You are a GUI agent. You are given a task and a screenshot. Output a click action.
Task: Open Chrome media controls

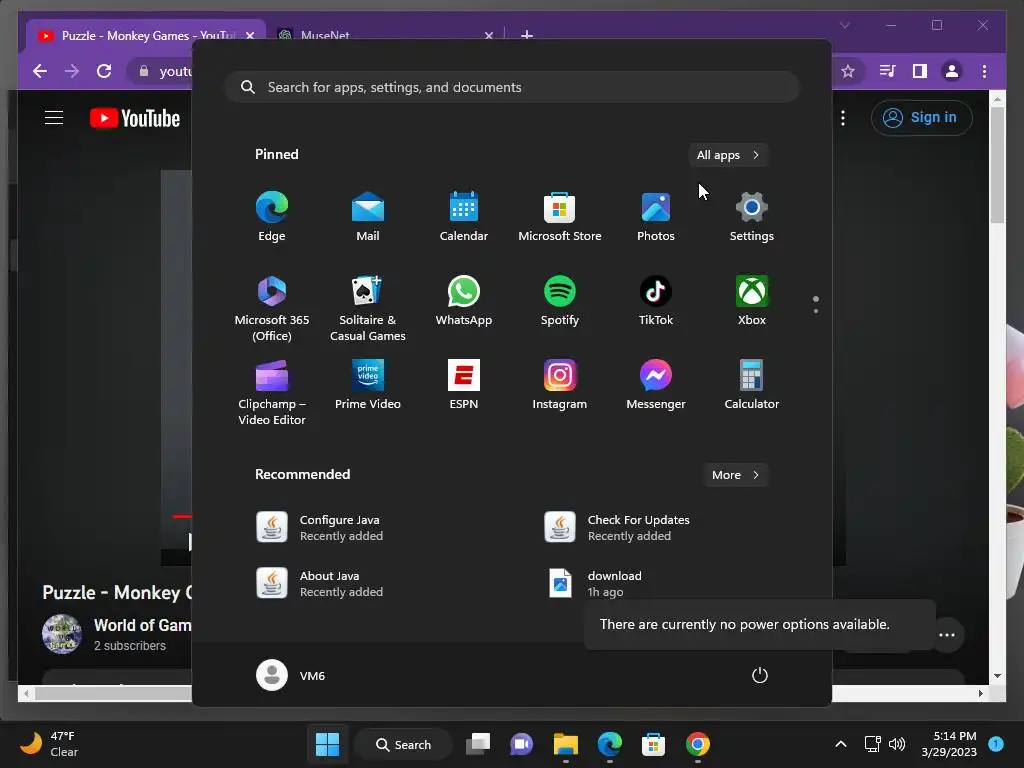tap(888, 71)
